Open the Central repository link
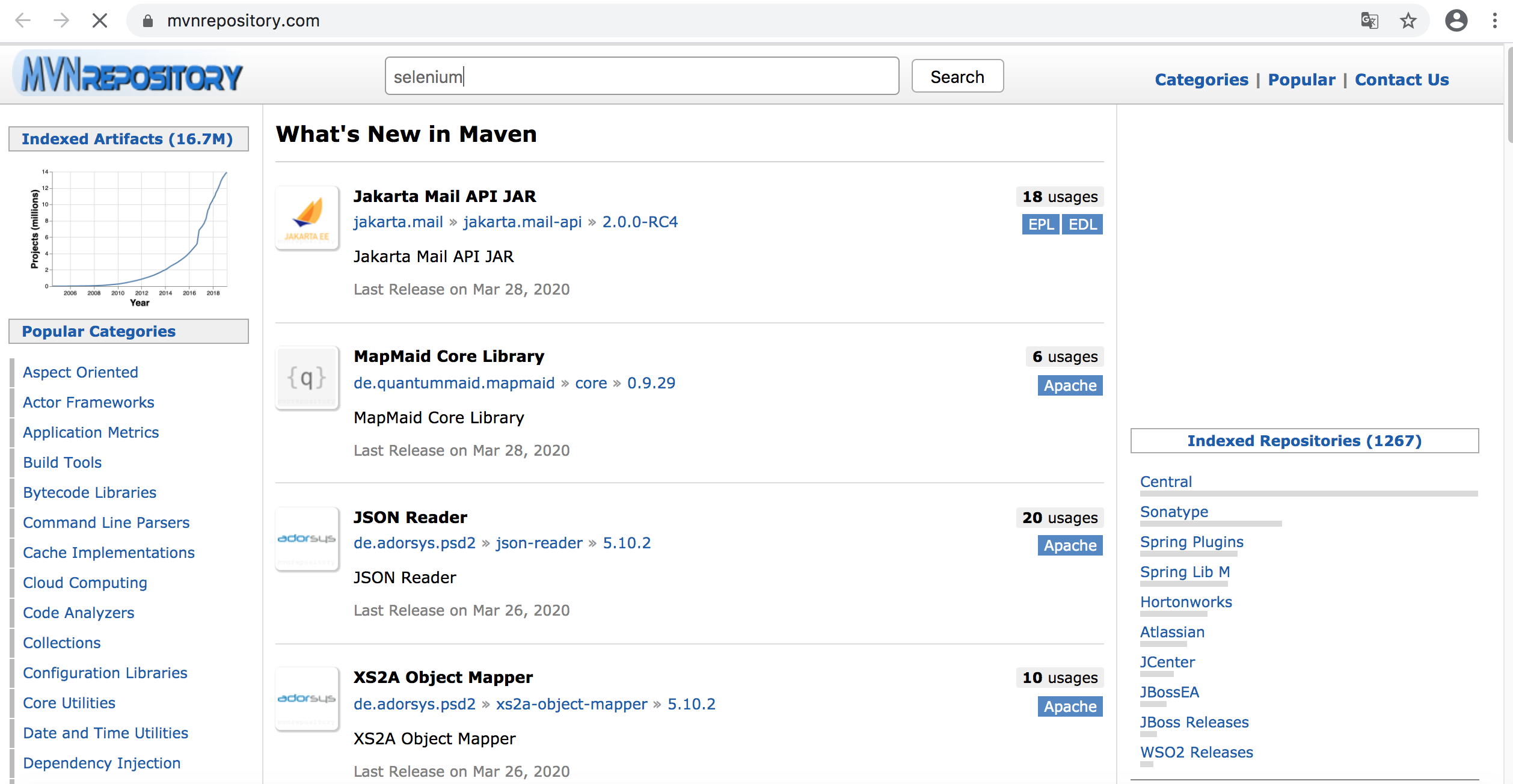Viewport: 1513px width, 784px height. 1165,482
